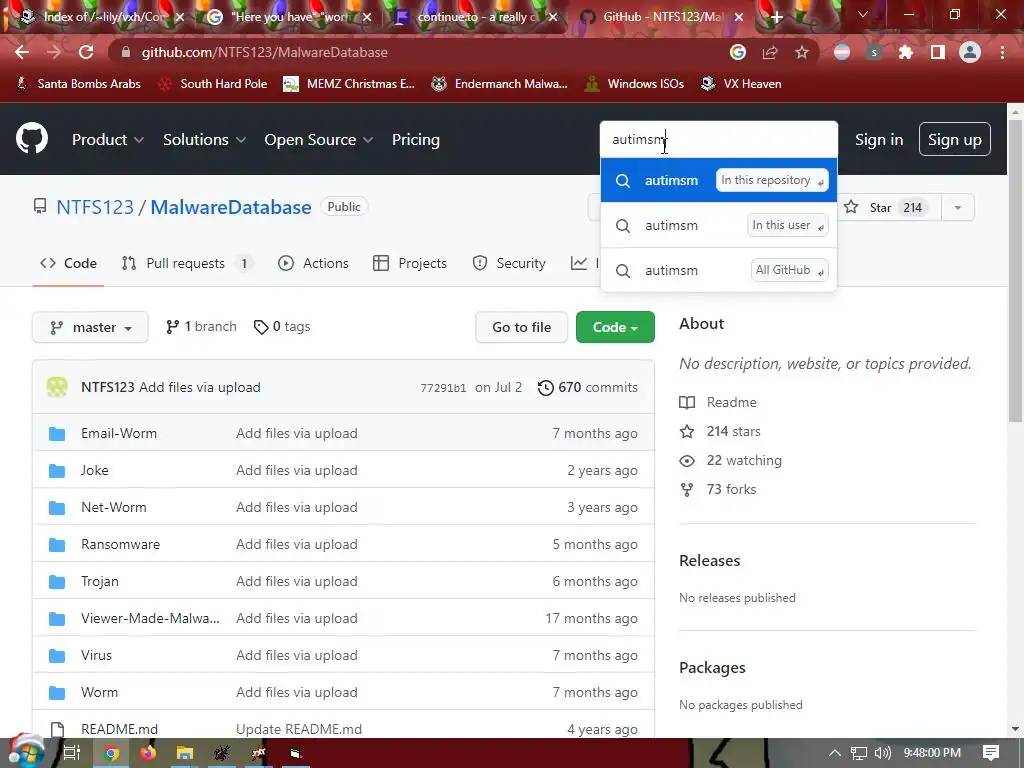Open the notifications center icon

coord(991,753)
